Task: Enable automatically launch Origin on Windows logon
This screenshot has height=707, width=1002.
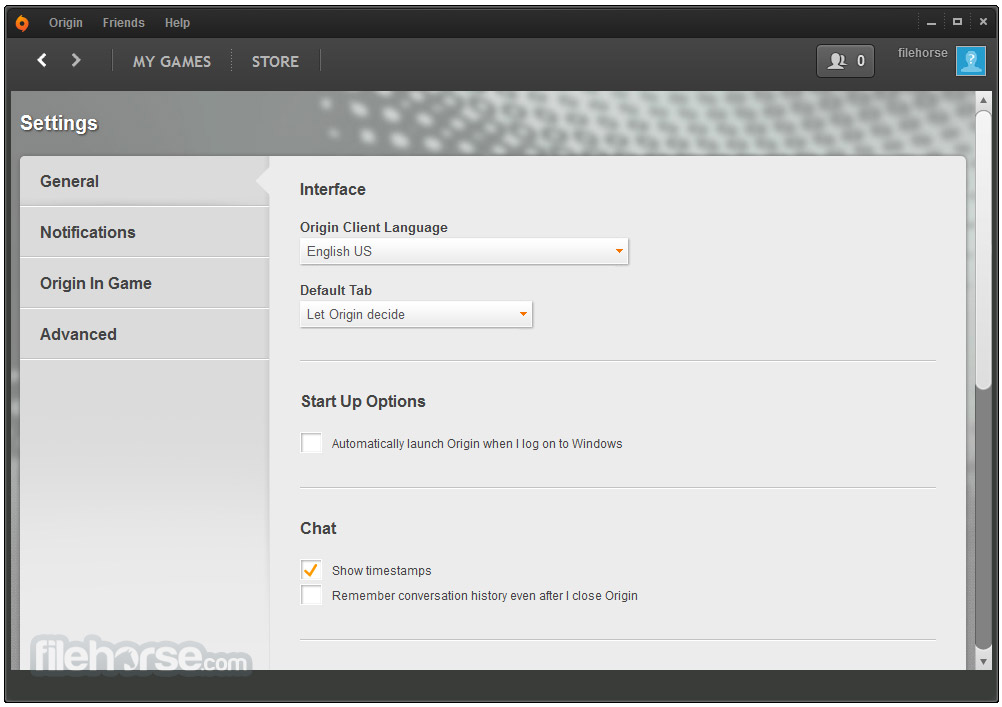Action: (x=311, y=443)
